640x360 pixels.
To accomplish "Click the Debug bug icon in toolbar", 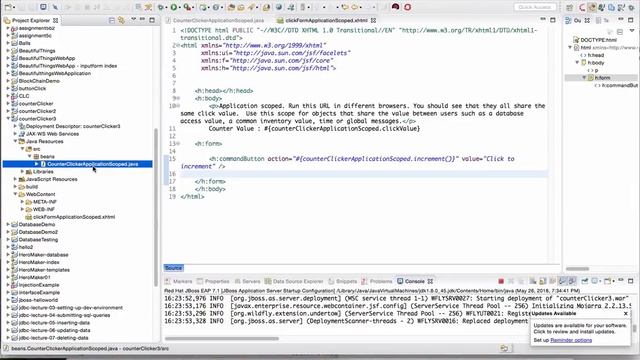I will coord(161,7).
